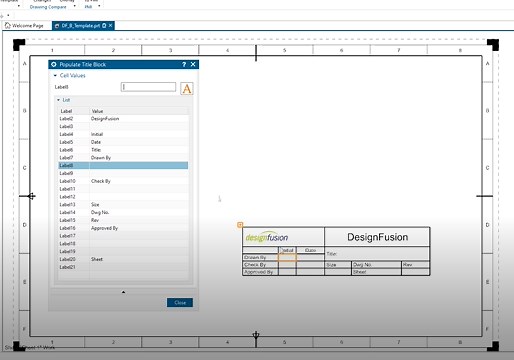Click the Rev cell in title block
Screen dimensions: 514x360
point(416,265)
